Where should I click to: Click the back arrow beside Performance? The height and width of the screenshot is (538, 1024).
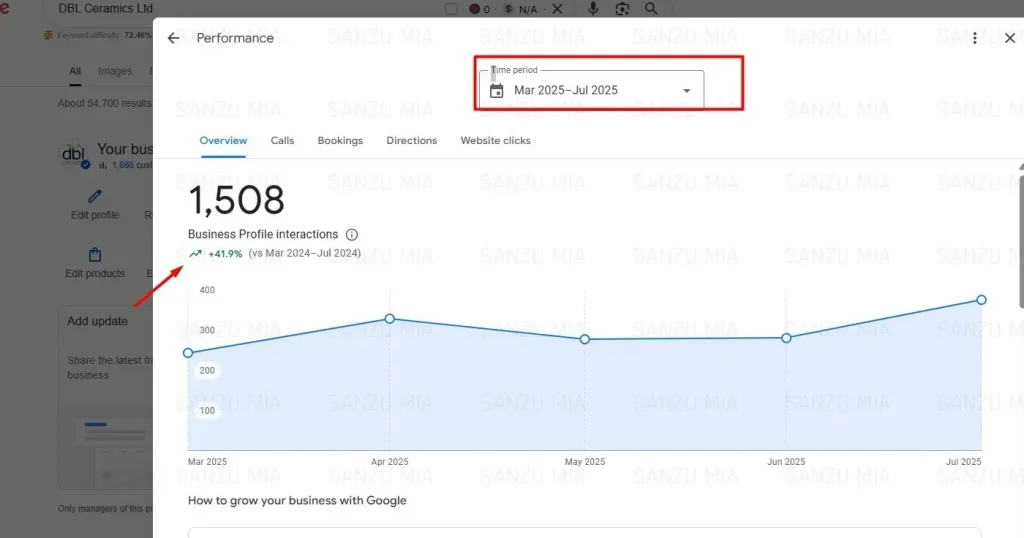click(x=173, y=38)
